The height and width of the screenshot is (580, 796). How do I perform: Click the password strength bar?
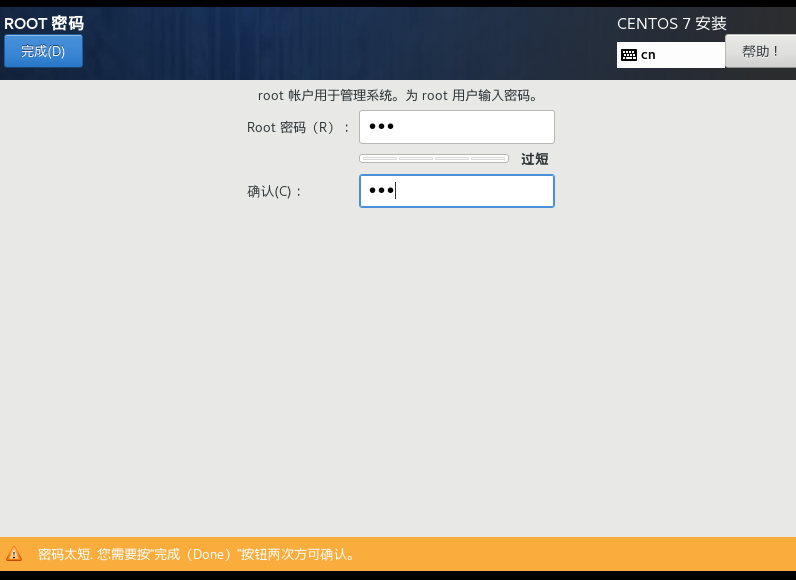(434, 159)
